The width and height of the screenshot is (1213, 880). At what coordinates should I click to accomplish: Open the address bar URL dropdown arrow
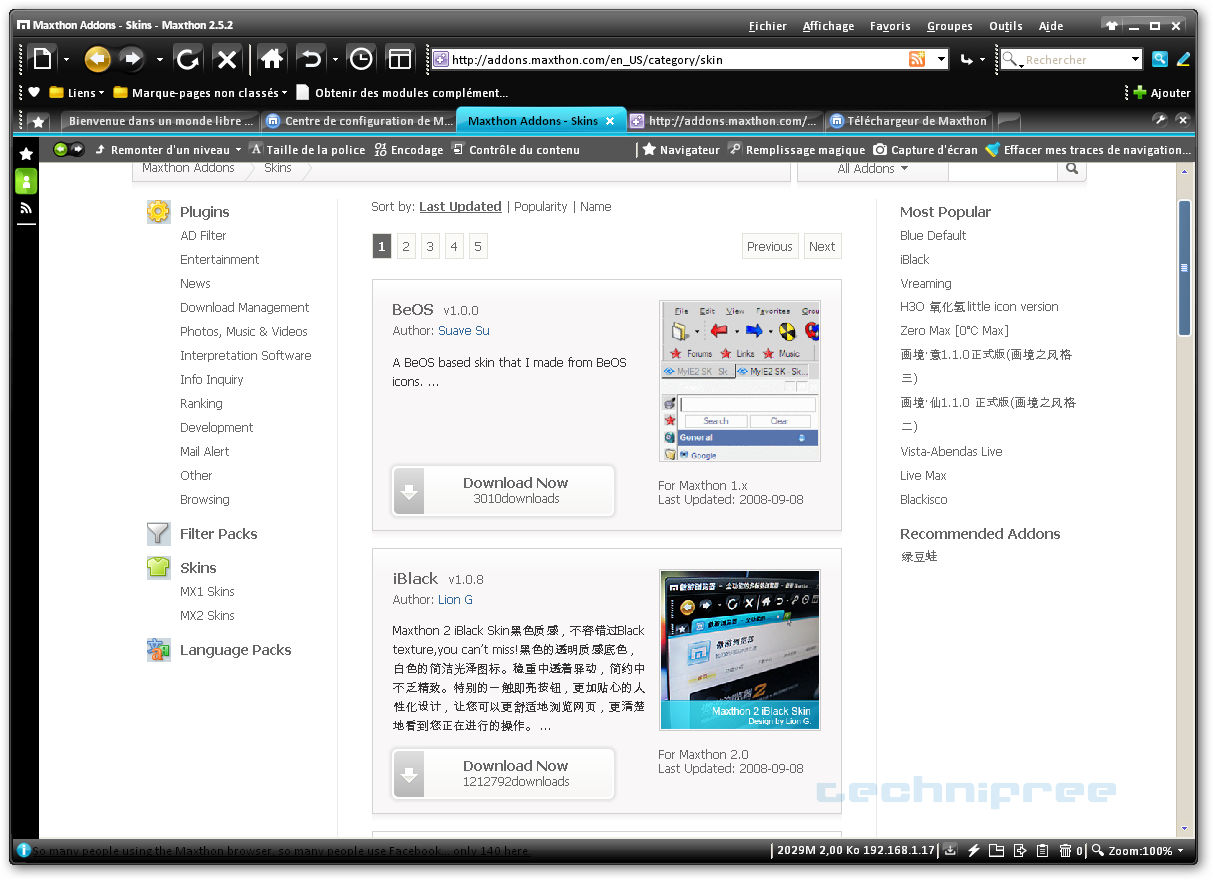point(941,60)
